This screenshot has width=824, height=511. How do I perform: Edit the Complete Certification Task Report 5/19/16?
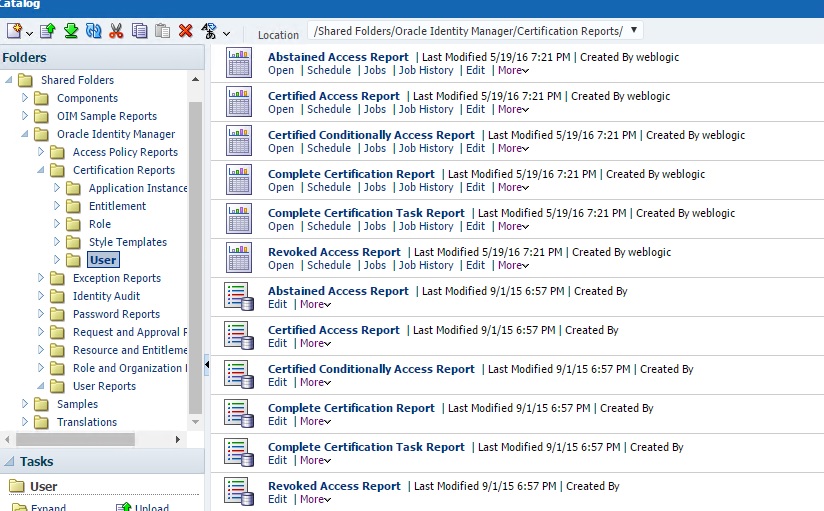(476, 226)
